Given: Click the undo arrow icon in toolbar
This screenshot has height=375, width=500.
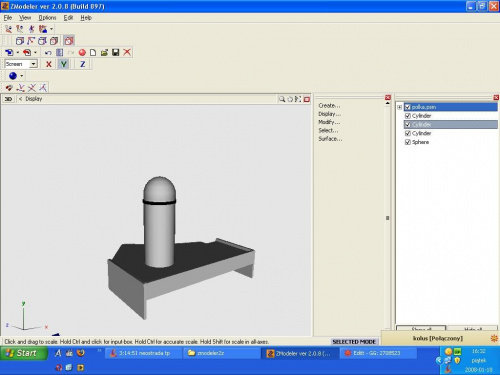Looking at the screenshot, I should pos(48,53).
